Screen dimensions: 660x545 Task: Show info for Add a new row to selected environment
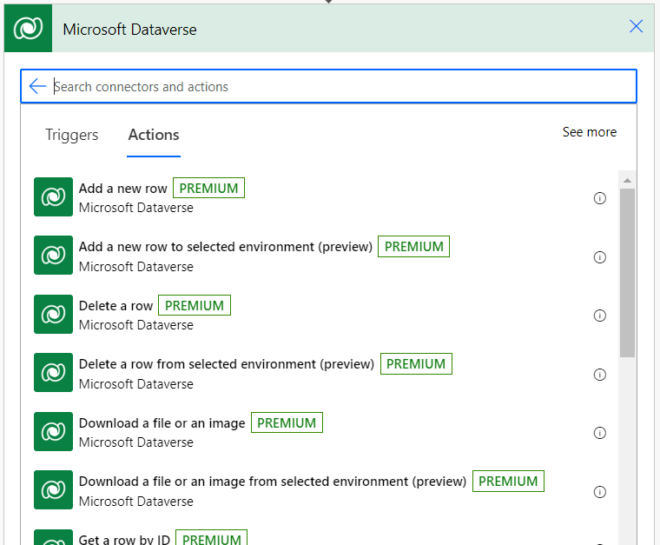(600, 257)
